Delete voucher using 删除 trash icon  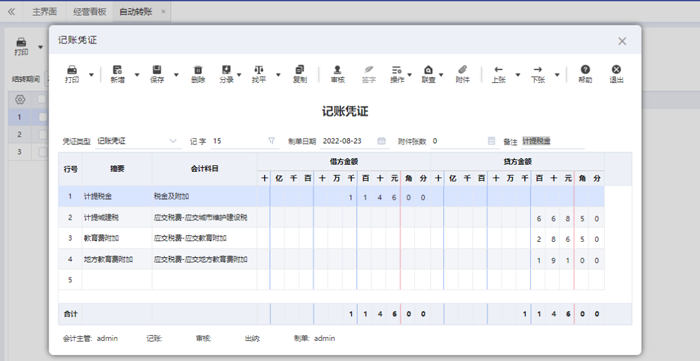[198, 74]
